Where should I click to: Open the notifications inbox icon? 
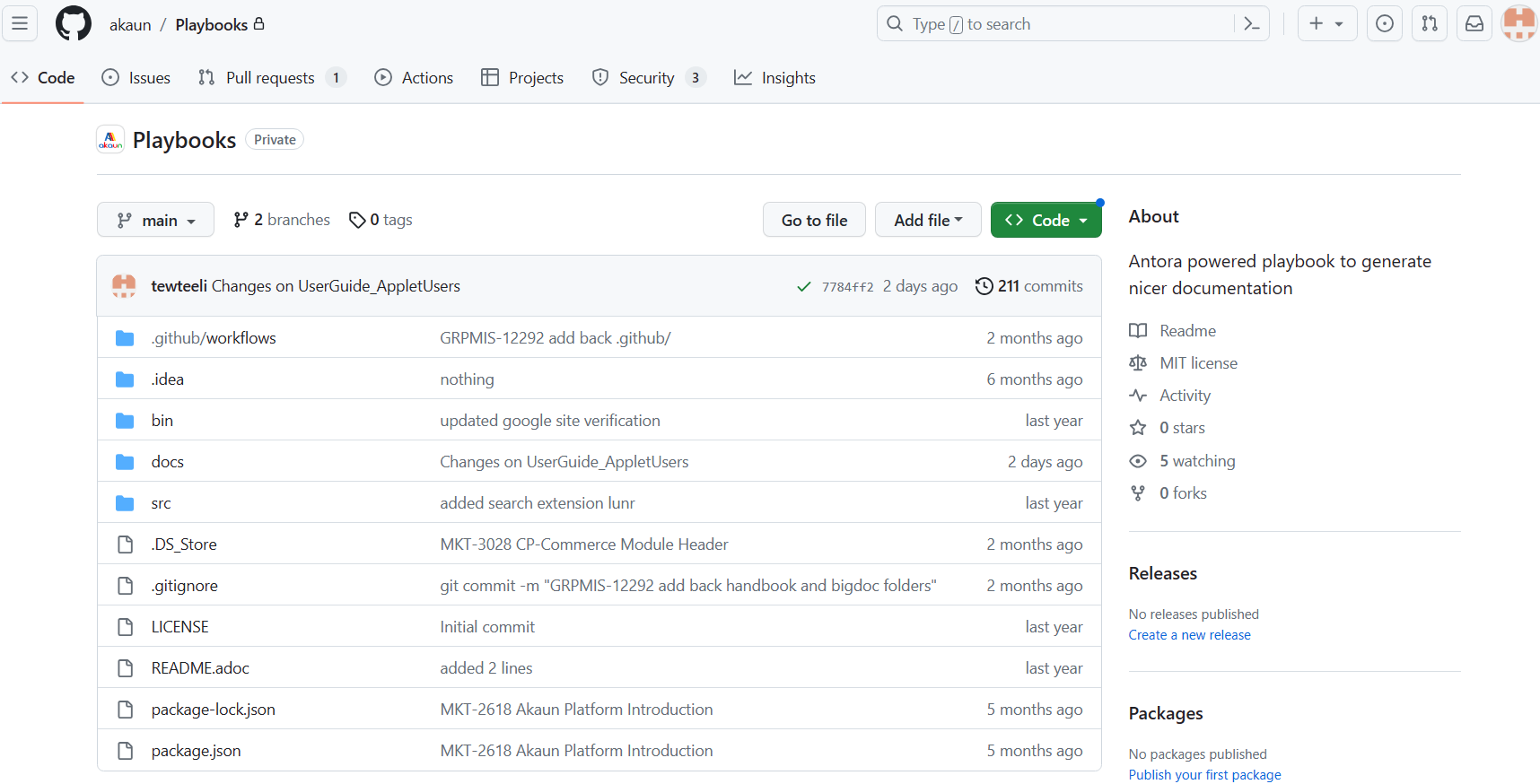coord(1474,24)
